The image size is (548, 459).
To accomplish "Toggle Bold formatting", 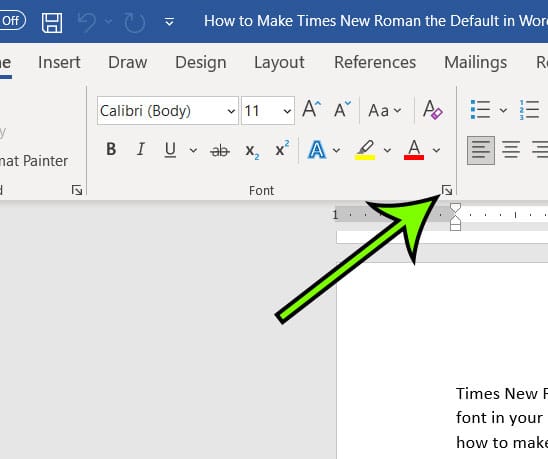I will pos(111,149).
